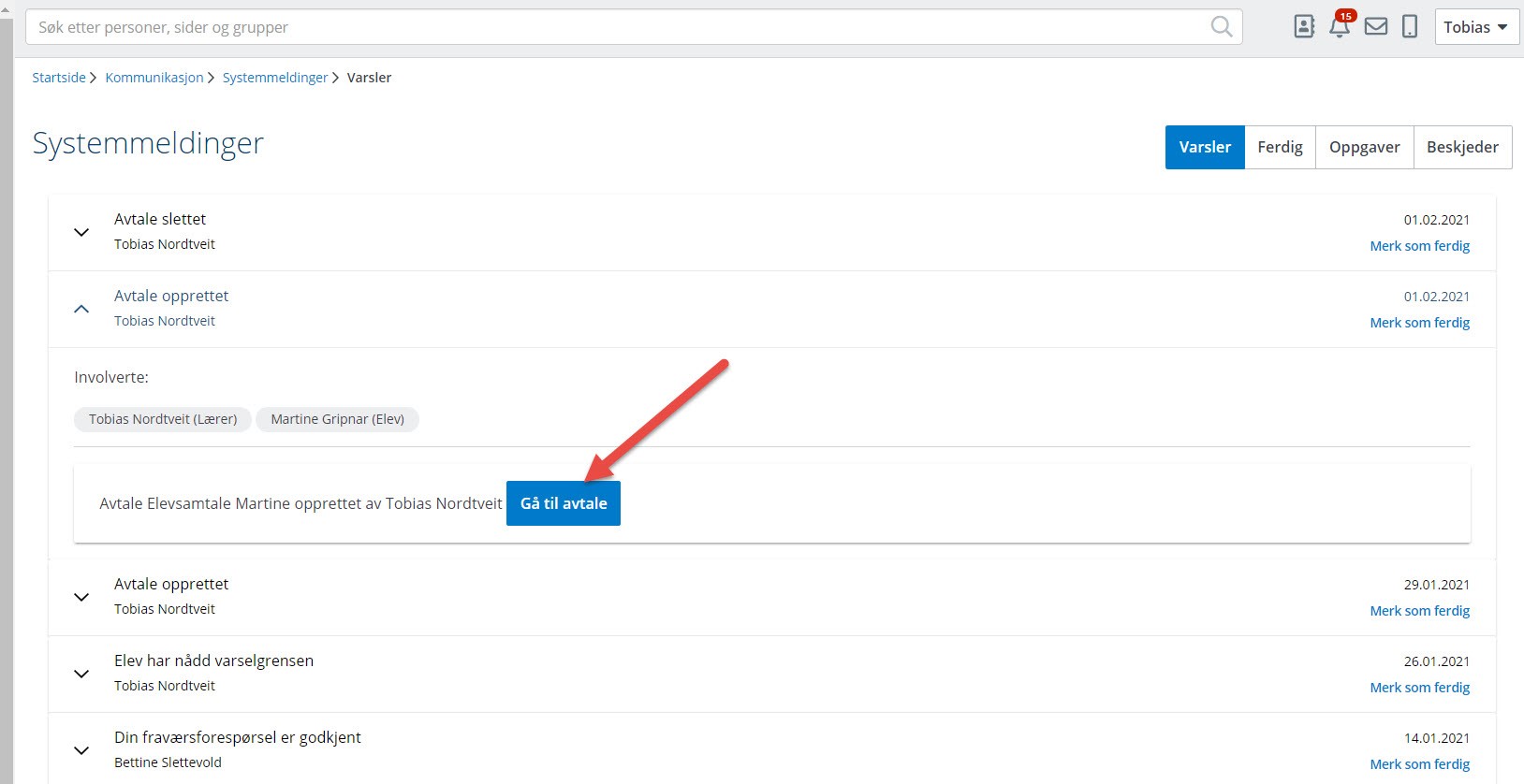Image resolution: width=1524 pixels, height=784 pixels.
Task: Open the contacts book icon
Action: coord(1304,27)
